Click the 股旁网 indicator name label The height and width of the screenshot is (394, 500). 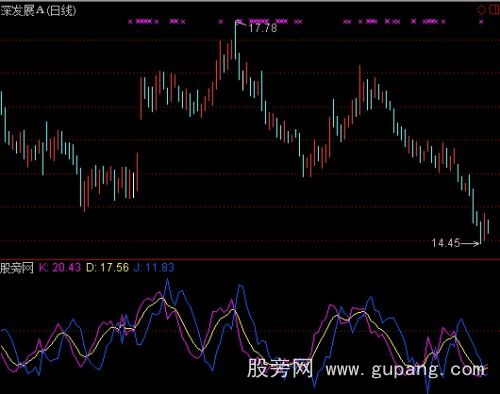[17, 268]
